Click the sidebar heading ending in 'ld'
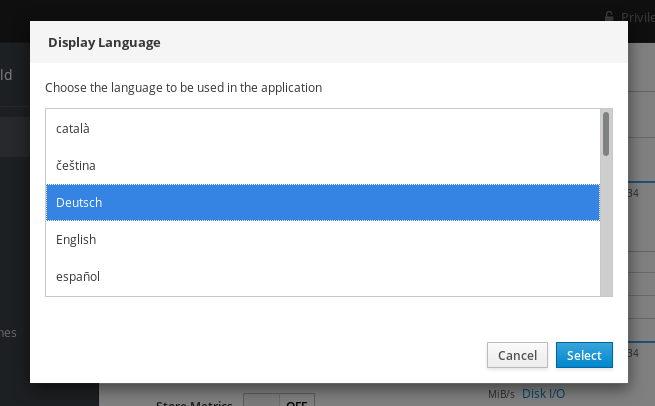The width and height of the screenshot is (655, 406). 8,74
